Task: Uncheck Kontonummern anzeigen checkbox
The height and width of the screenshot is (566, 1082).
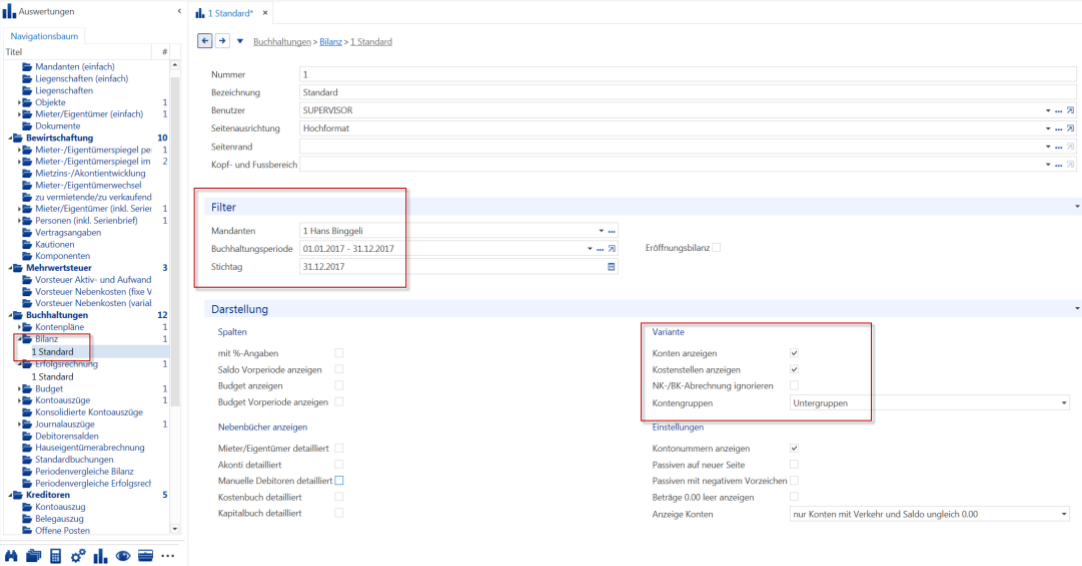Action: click(x=794, y=448)
